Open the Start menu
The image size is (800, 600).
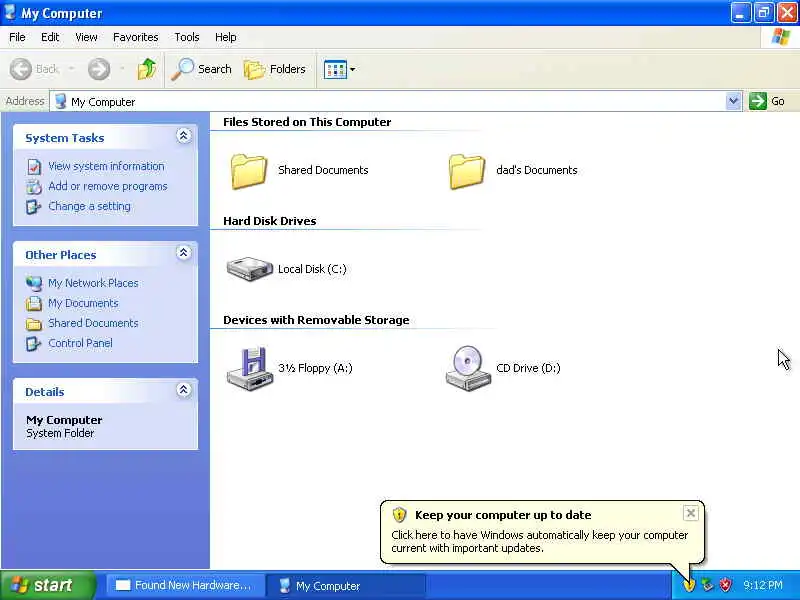[47, 585]
